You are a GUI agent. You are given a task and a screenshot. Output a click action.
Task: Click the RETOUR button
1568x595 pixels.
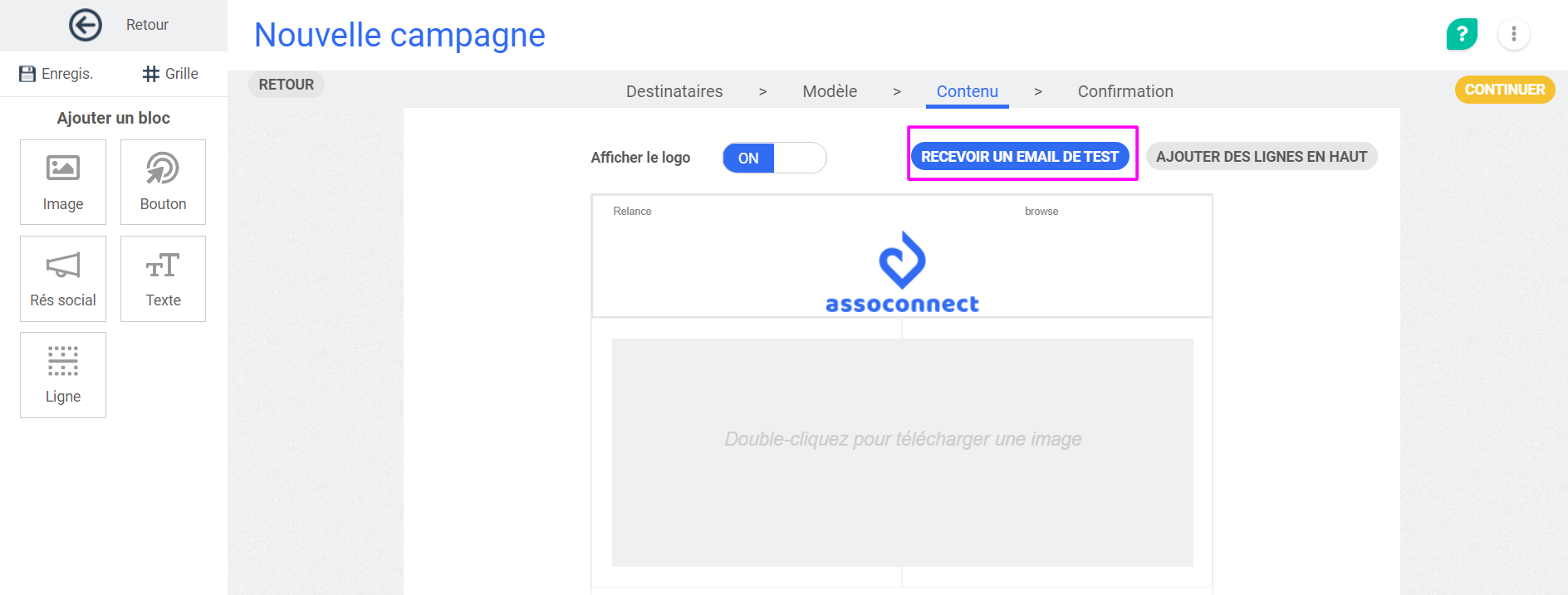(287, 85)
